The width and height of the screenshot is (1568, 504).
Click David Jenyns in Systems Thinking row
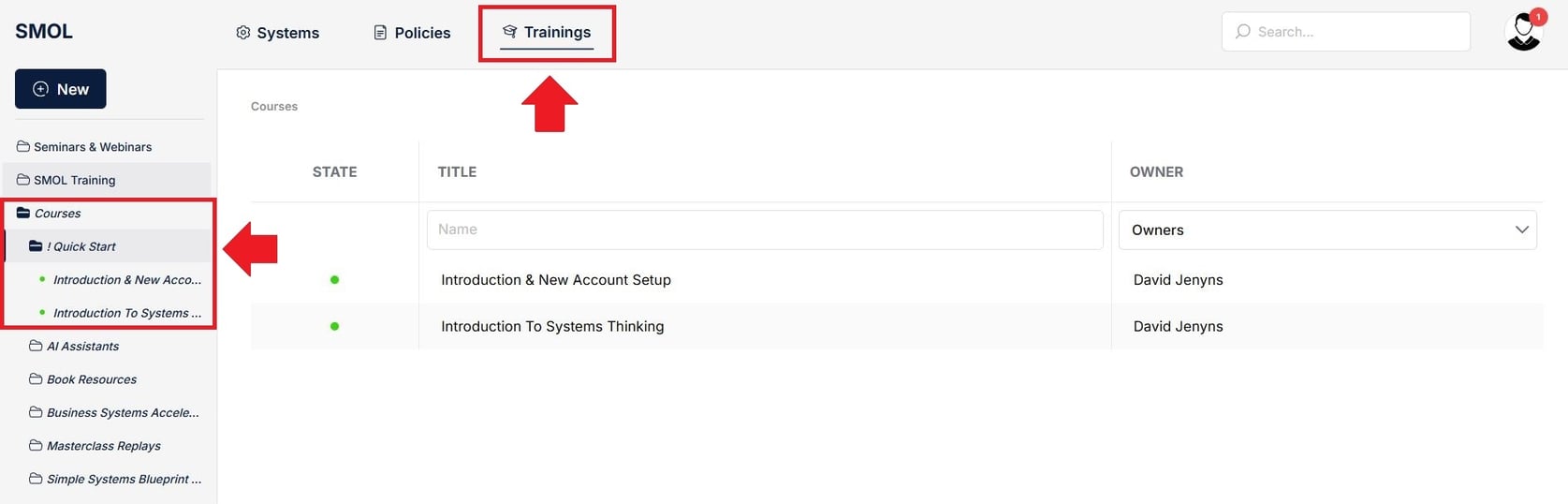tap(1178, 326)
